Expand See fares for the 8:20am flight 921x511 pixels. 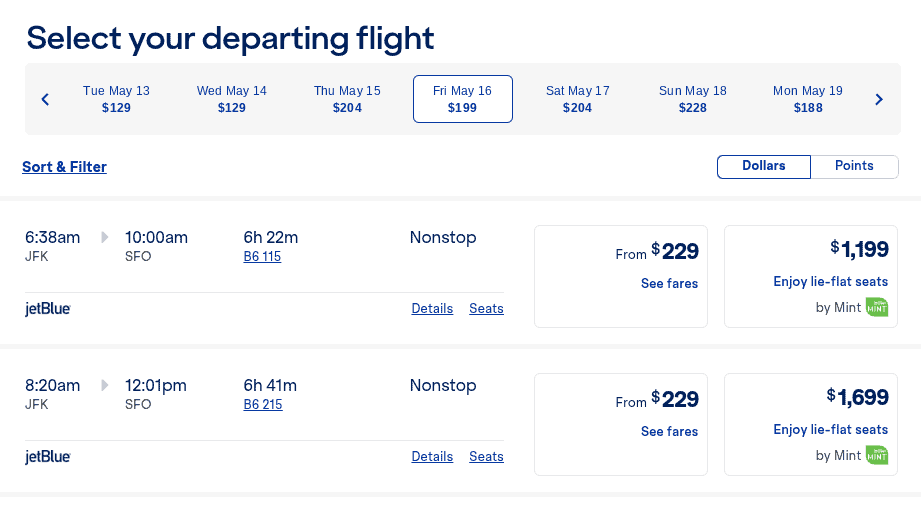(669, 432)
